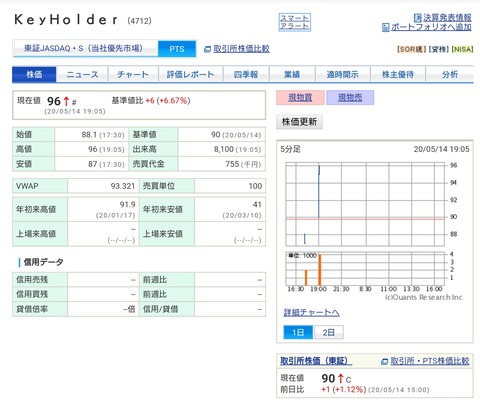Open the 株主優待 tab

[x=398, y=74]
